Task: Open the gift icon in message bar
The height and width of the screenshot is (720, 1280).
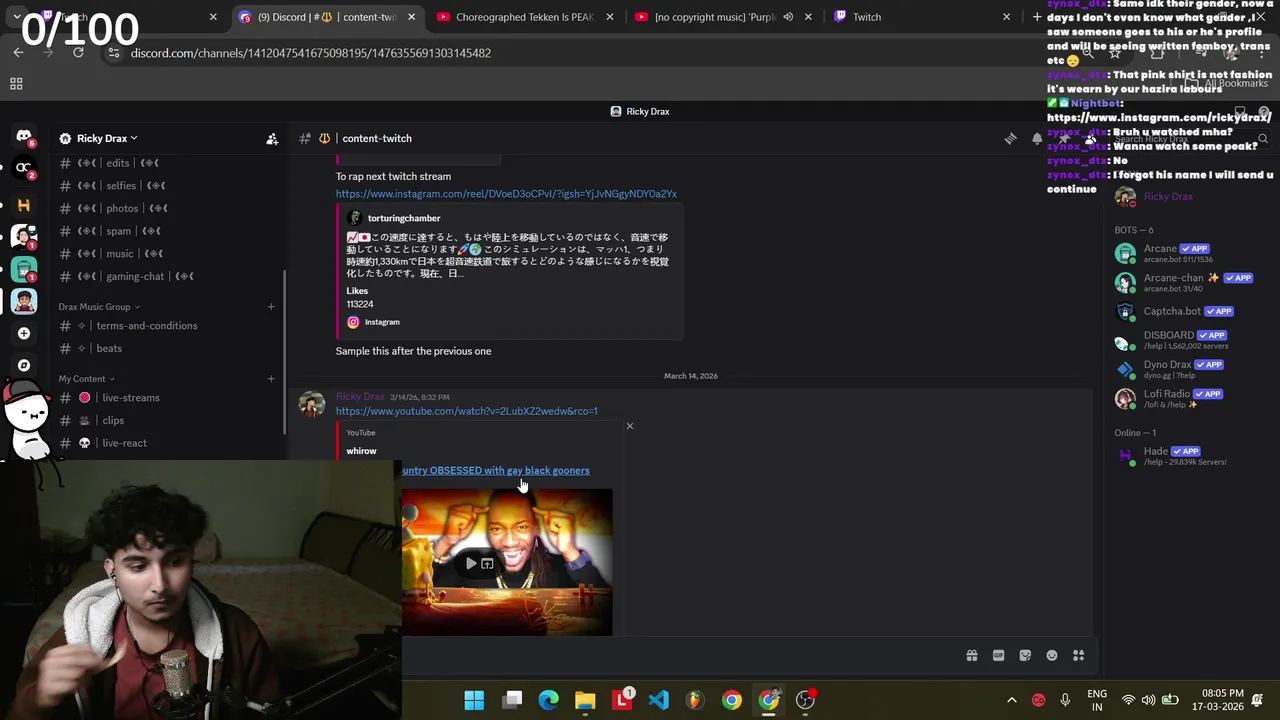Action: pyautogui.click(x=971, y=656)
